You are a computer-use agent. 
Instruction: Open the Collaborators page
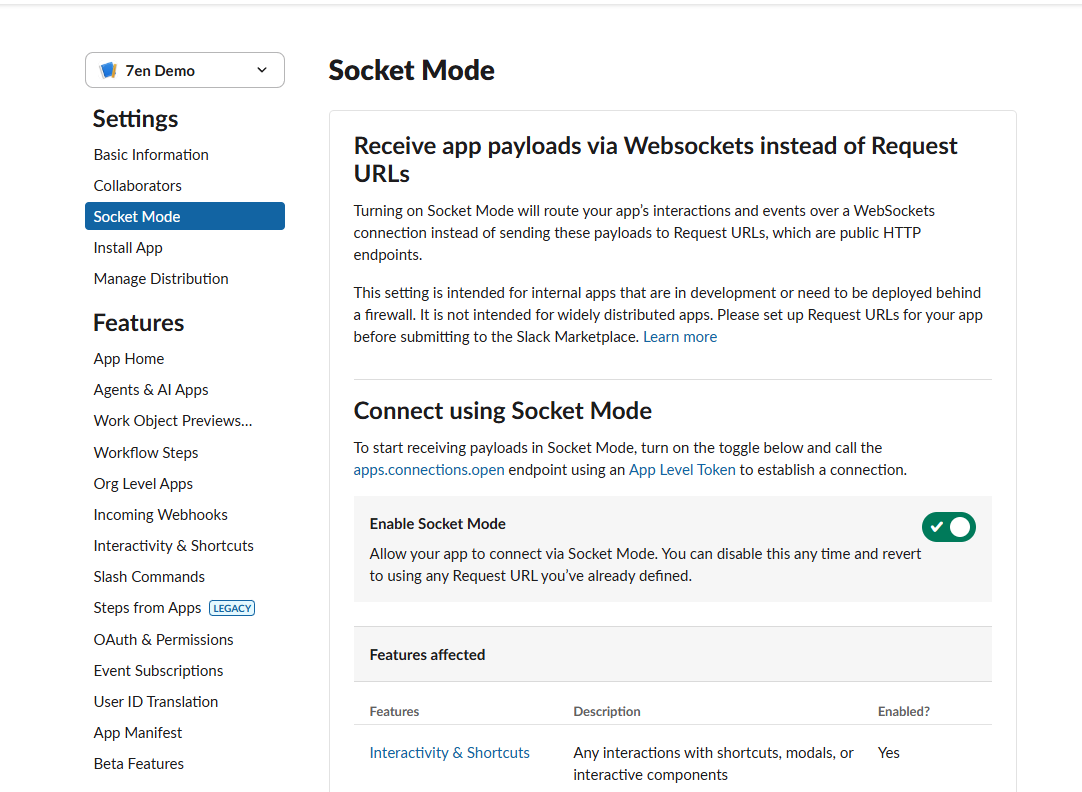137,186
